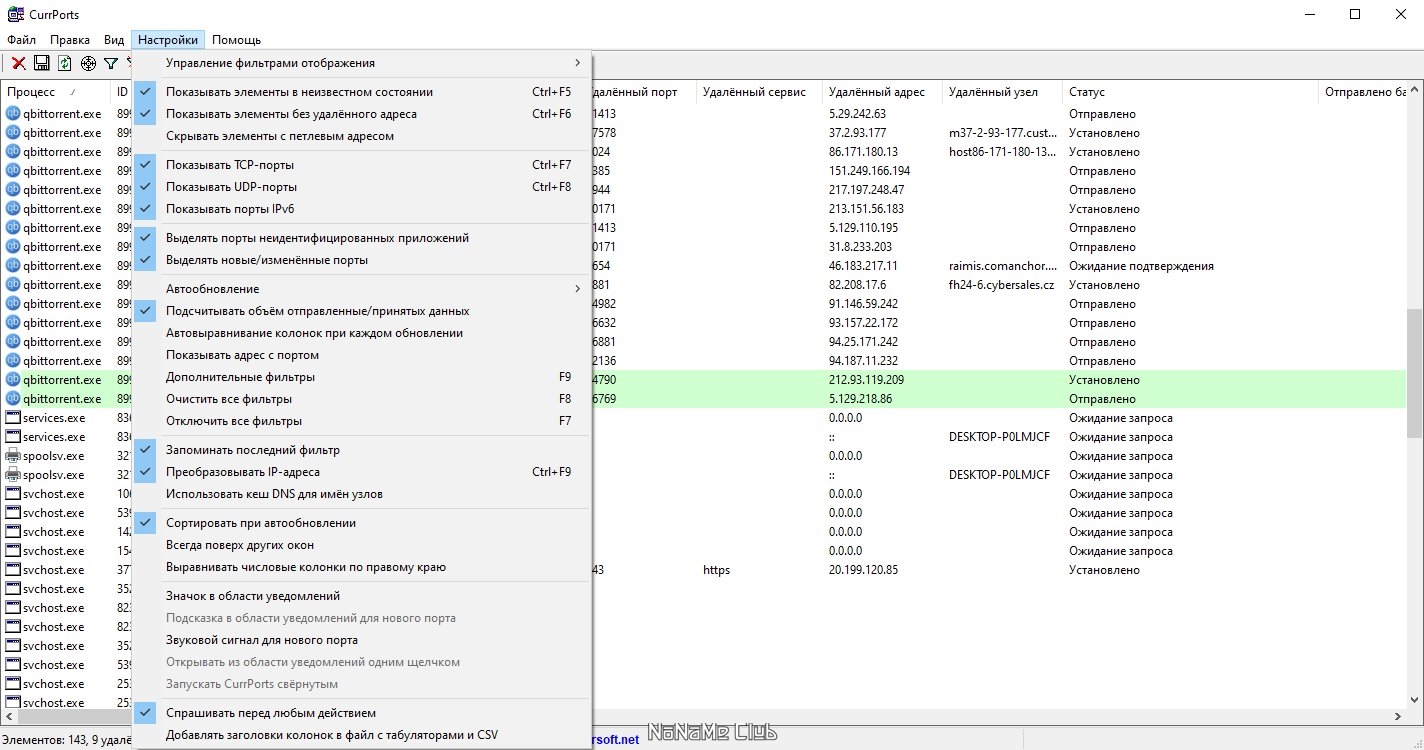Click the status bar element count text
Image resolution: width=1424 pixels, height=750 pixels.
68,738
